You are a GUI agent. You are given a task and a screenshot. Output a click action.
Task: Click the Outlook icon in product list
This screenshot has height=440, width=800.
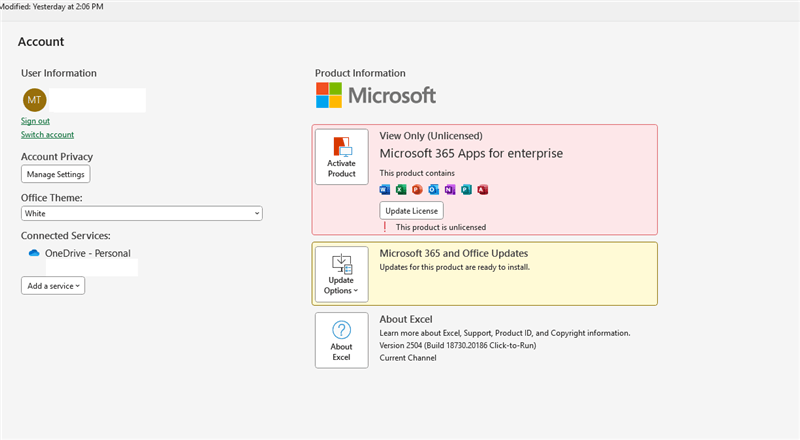tap(433, 190)
